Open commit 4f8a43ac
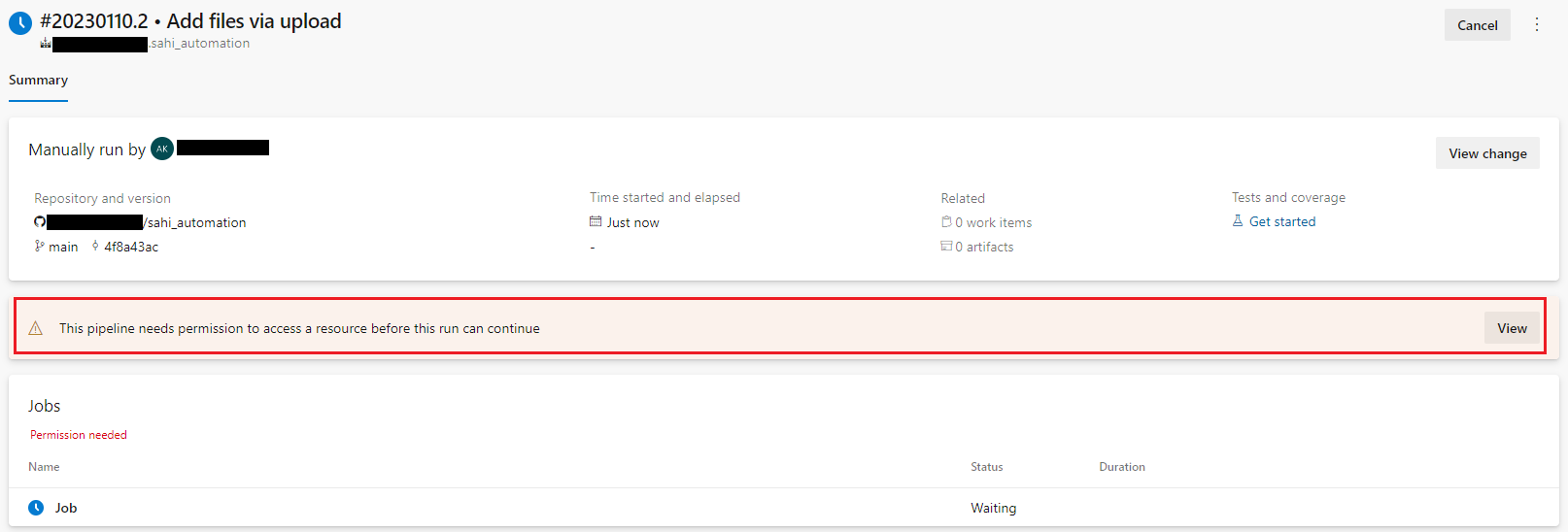 [x=131, y=247]
